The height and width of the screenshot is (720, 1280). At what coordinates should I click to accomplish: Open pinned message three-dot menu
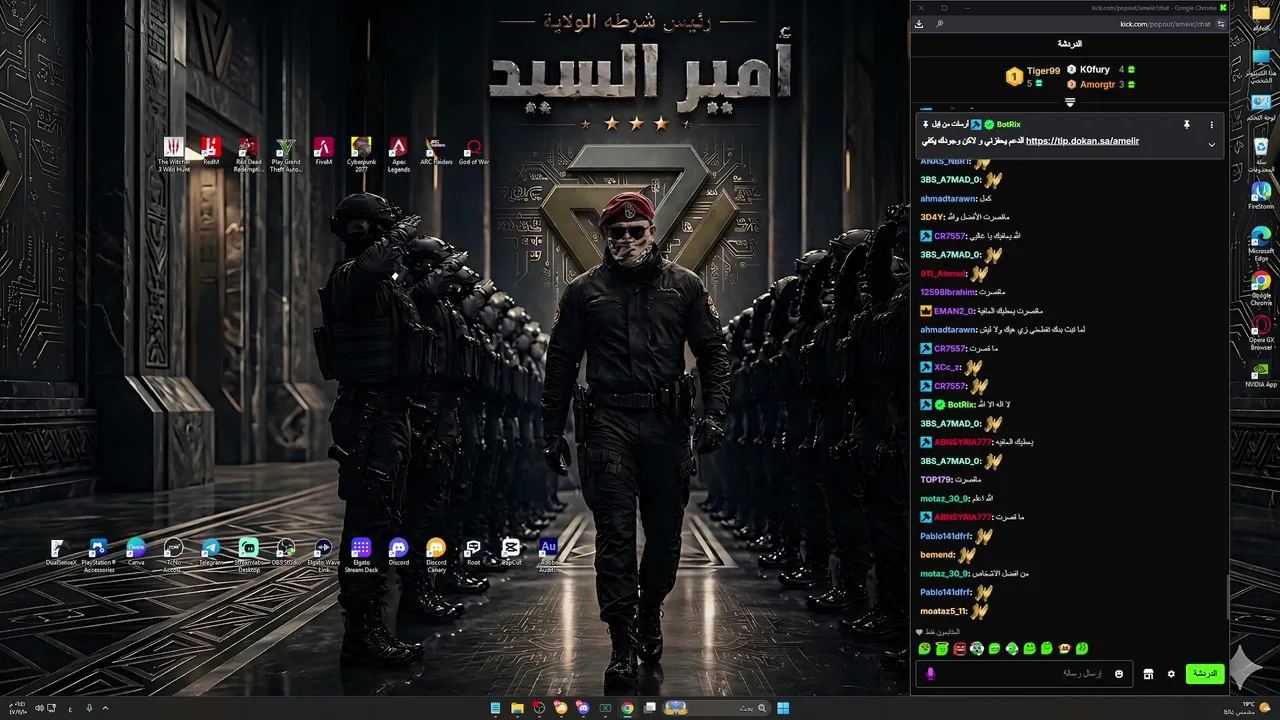(1211, 125)
